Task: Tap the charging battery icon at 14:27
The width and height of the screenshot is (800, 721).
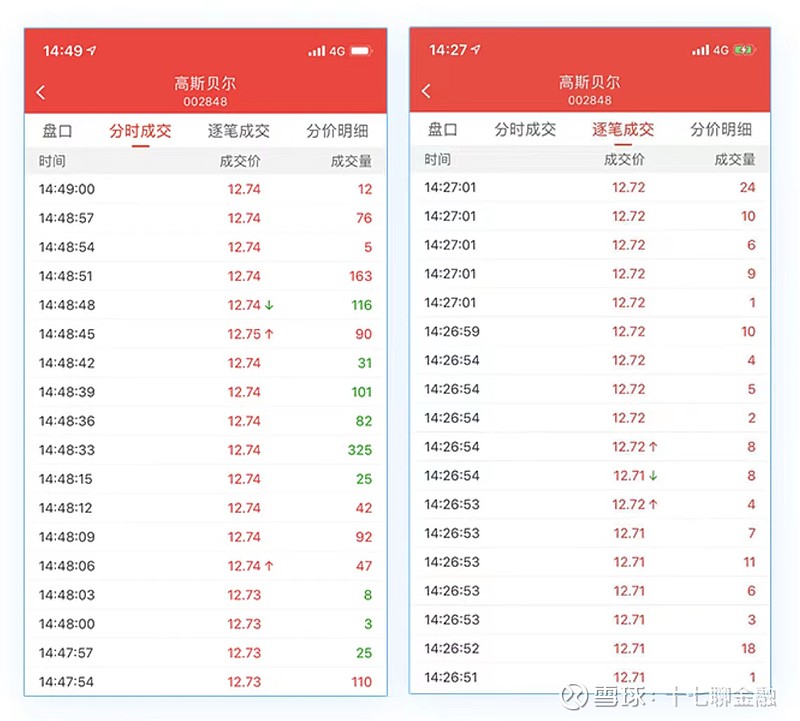Action: pyautogui.click(x=745, y=50)
